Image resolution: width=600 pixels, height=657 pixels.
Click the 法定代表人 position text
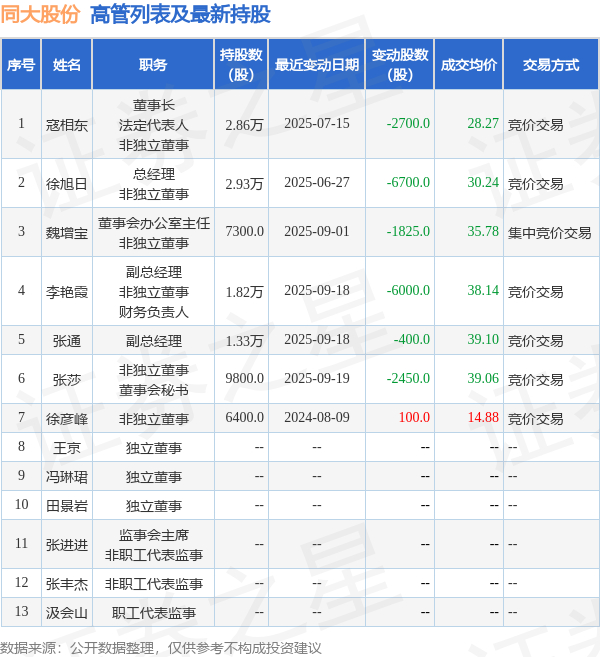point(154,125)
